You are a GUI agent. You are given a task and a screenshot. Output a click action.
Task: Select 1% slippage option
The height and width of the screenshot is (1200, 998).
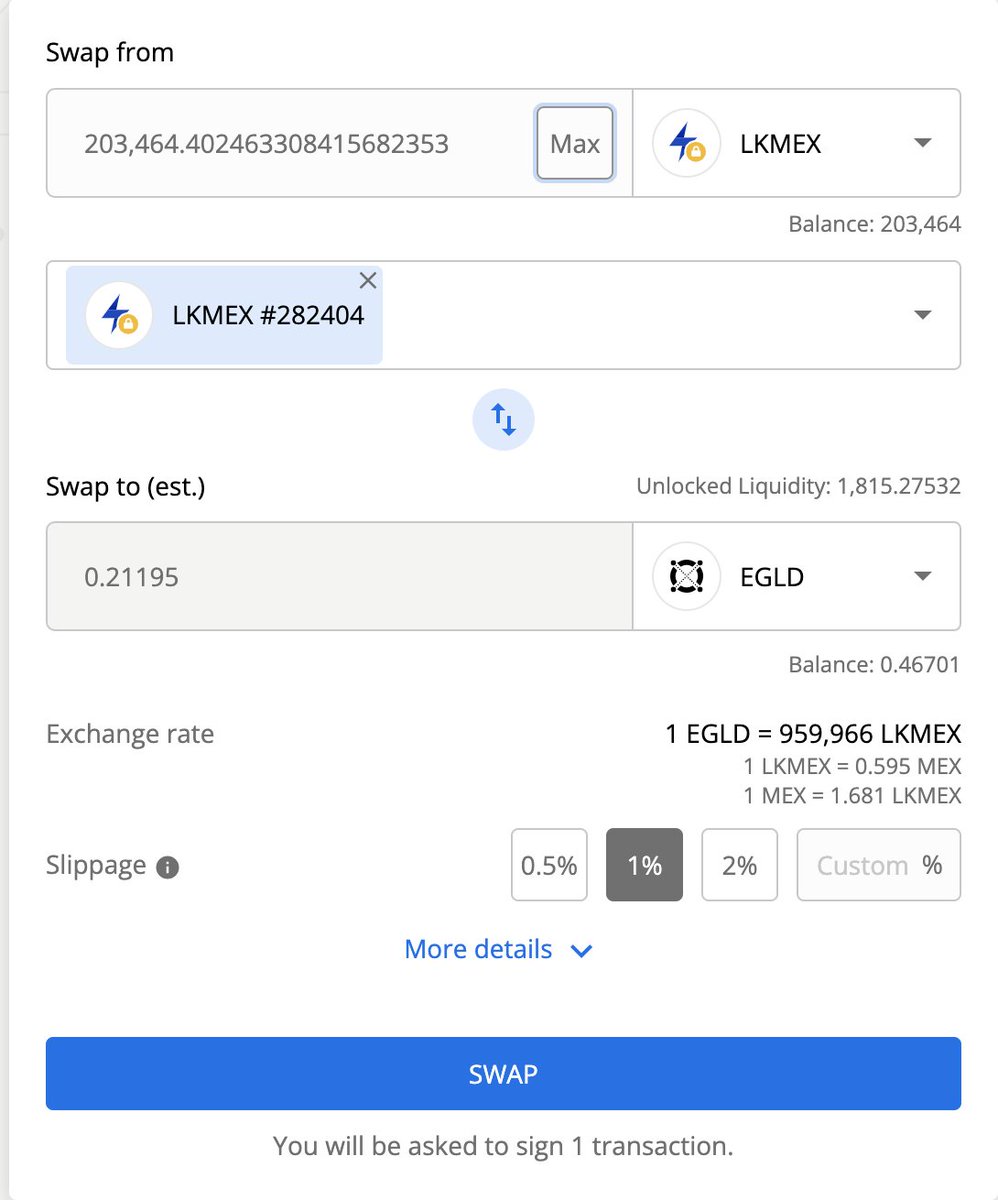click(645, 865)
